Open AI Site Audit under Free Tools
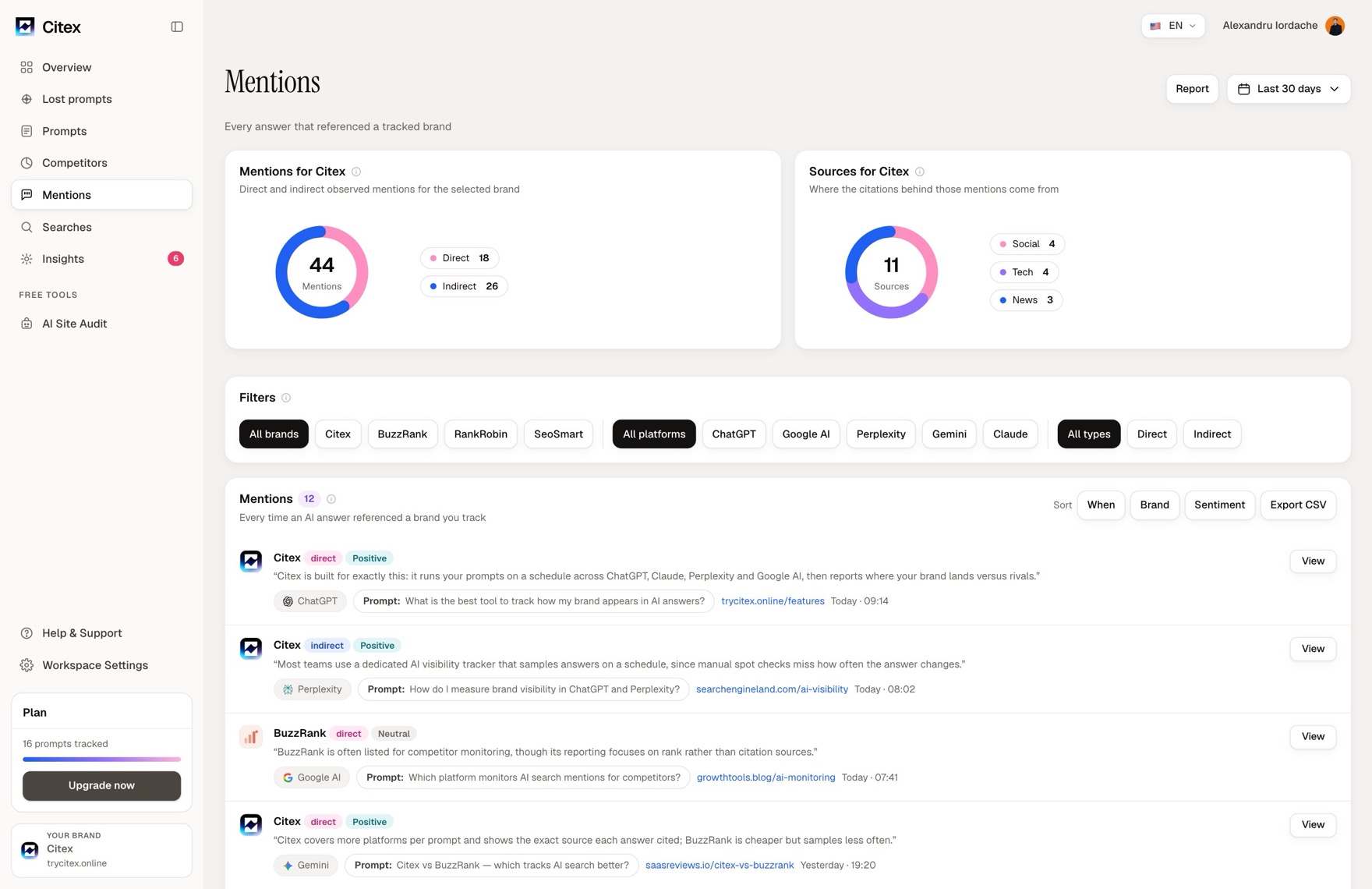The image size is (1372, 889). (x=101, y=324)
